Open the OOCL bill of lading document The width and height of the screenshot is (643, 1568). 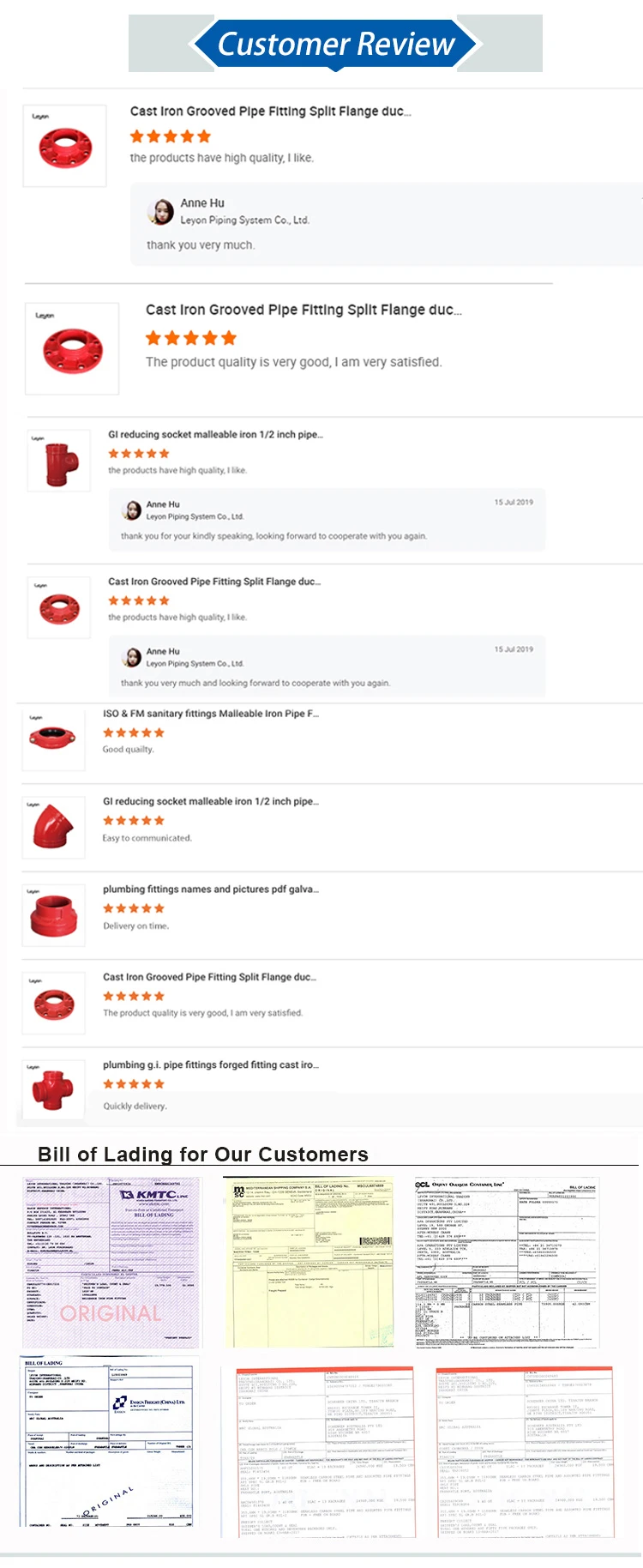pyautogui.click(x=507, y=1262)
